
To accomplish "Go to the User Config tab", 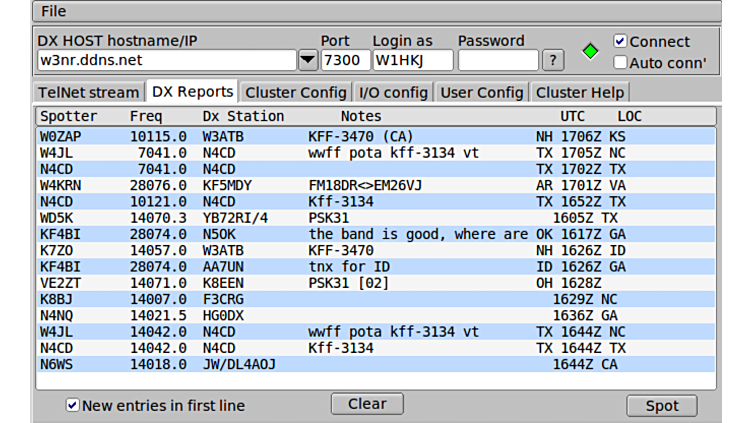I will pos(482,92).
